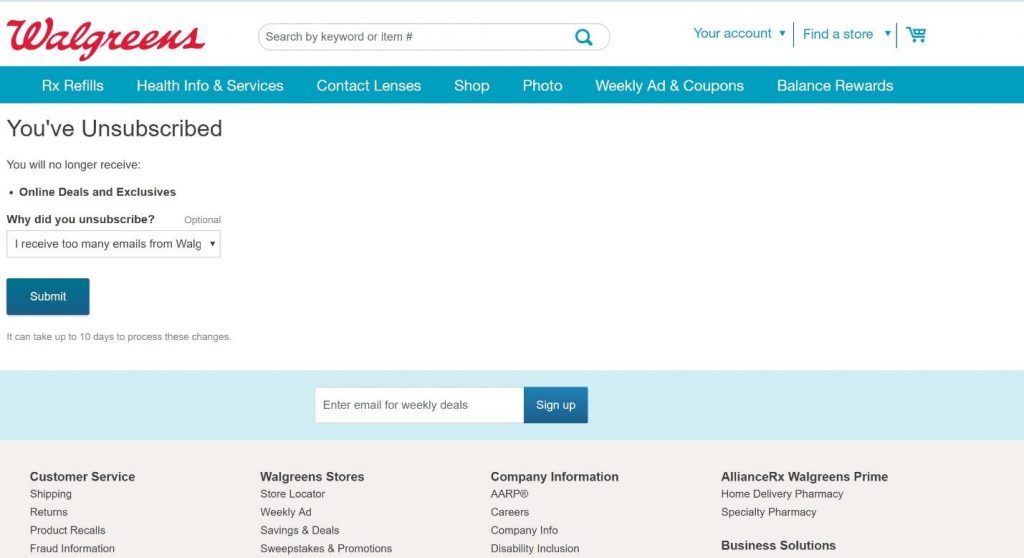The image size is (1024, 558).
Task: Open the AARP link
Action: tap(509, 494)
